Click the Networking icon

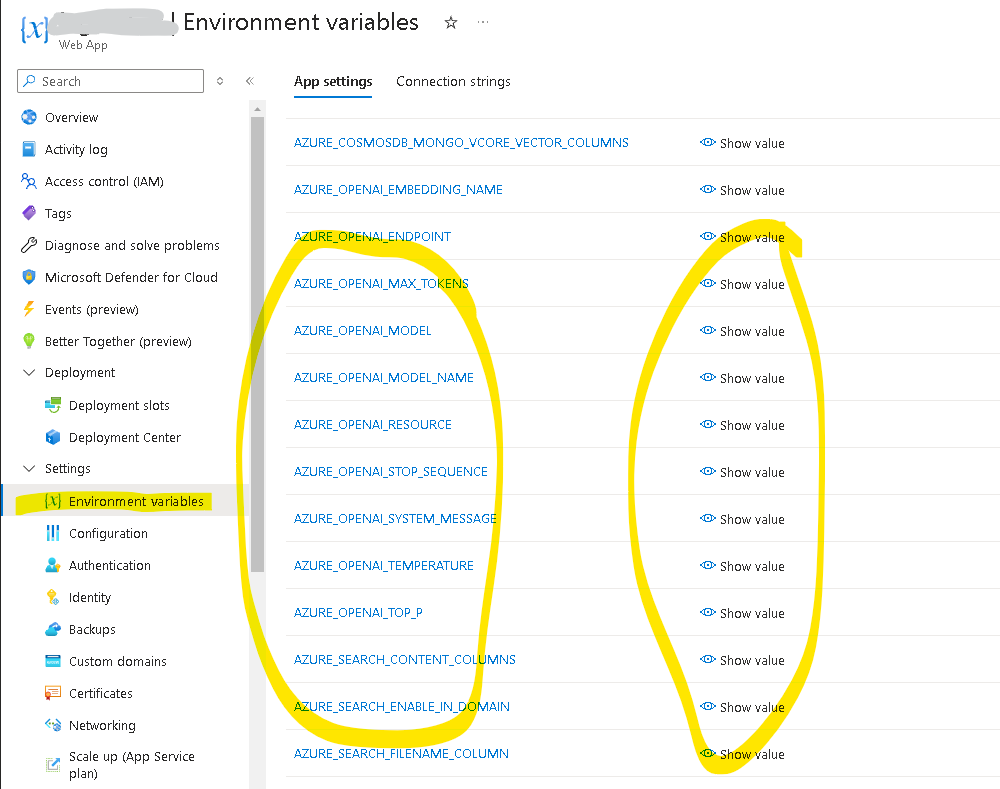(53, 725)
